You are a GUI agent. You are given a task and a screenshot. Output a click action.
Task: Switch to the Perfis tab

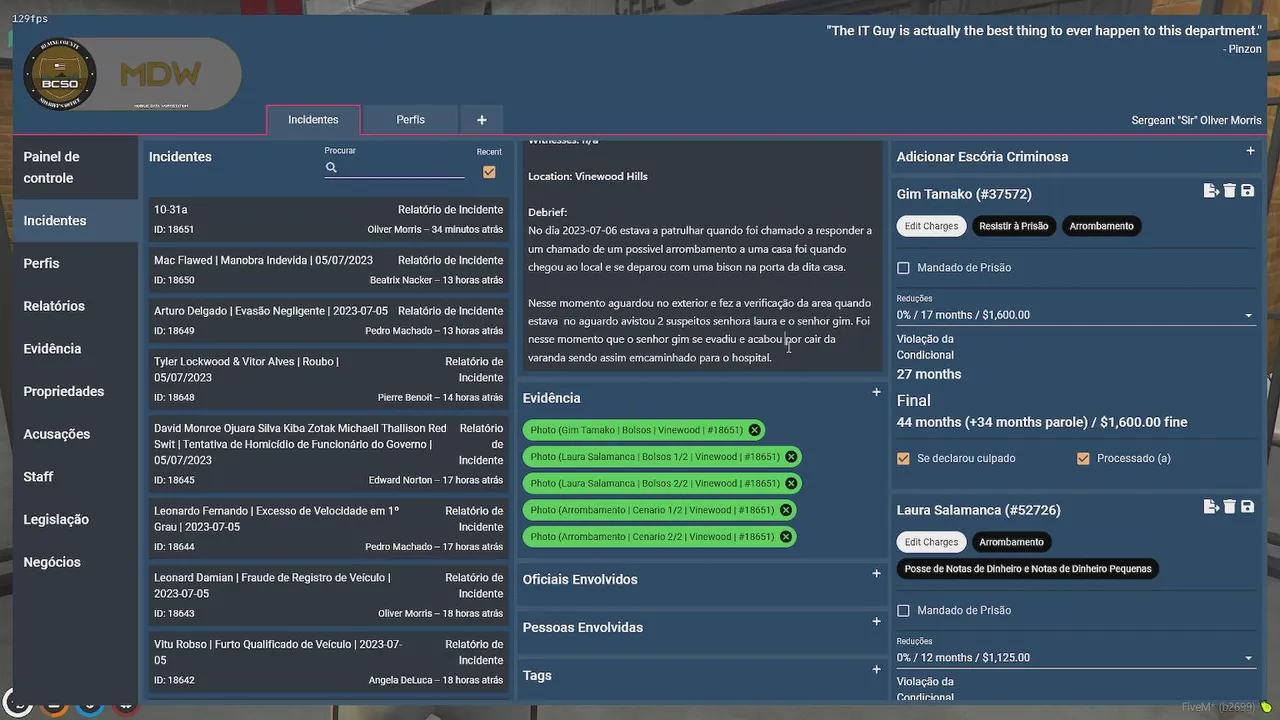pyautogui.click(x=410, y=120)
